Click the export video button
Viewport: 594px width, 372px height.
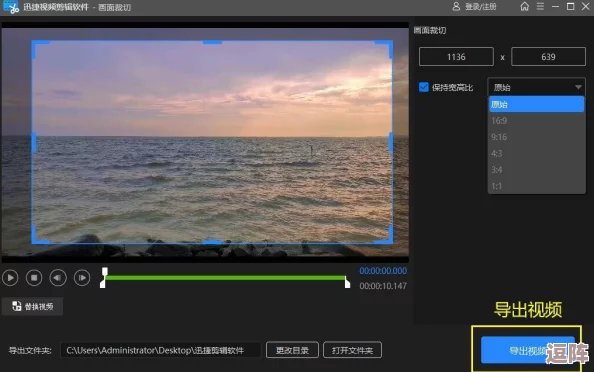pos(528,350)
